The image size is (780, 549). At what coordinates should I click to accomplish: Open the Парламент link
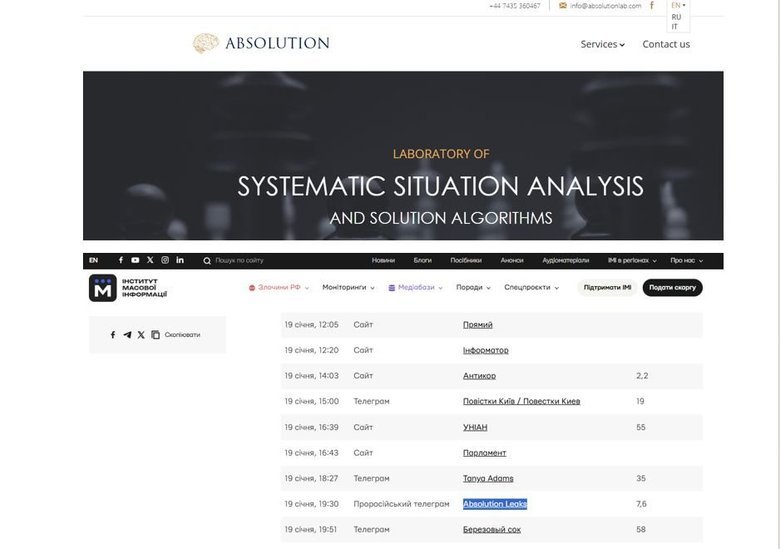[485, 453]
